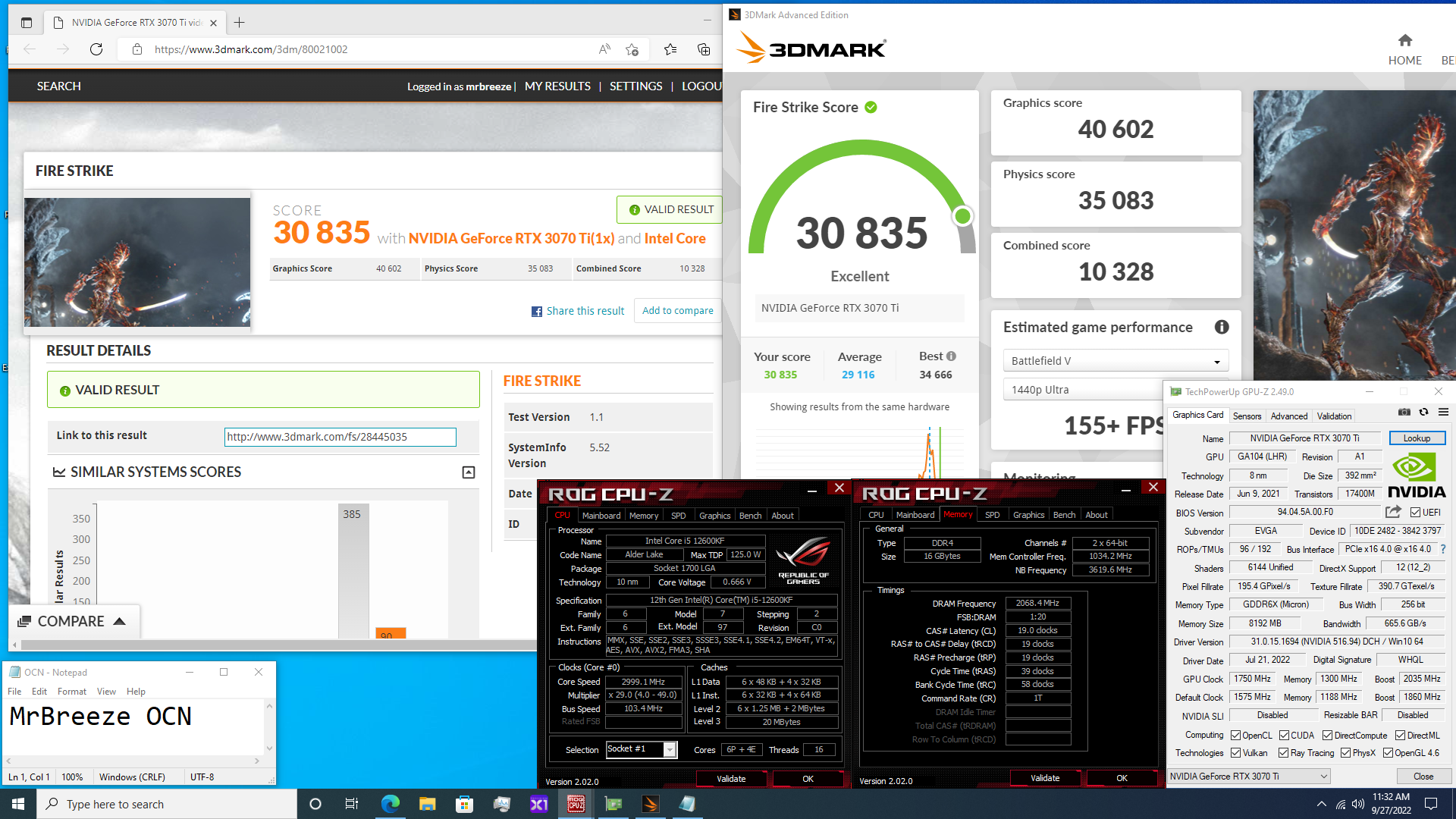Click the Fire Strike result thumbnail image
The height and width of the screenshot is (819, 1456).
coord(137,262)
